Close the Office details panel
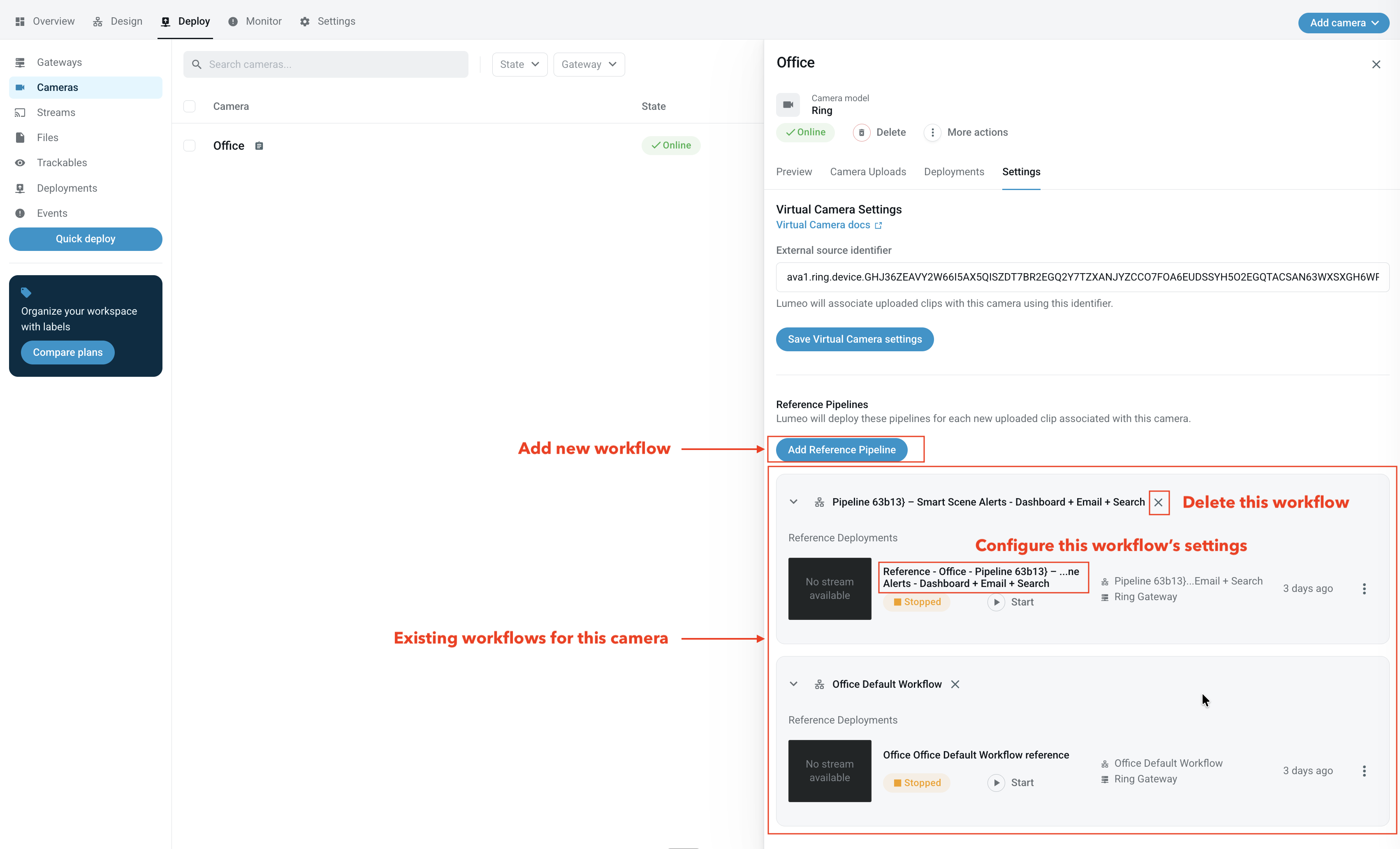The image size is (1400, 849). 1376,65
